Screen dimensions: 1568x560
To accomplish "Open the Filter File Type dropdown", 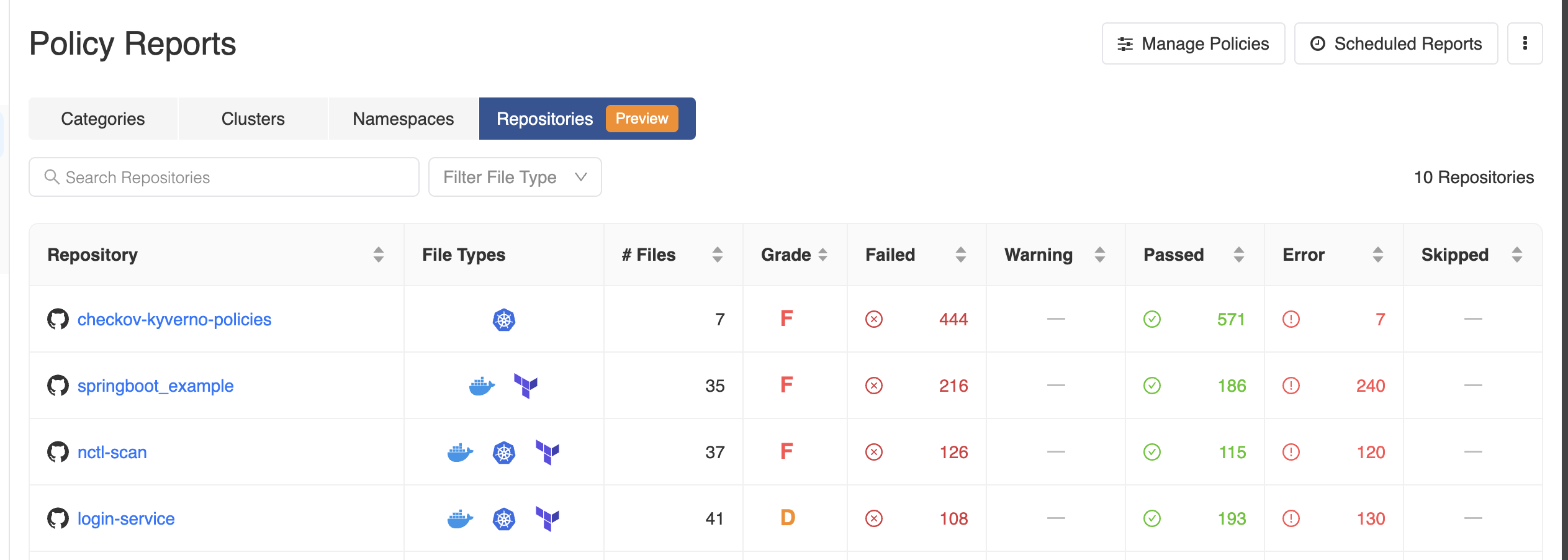I will (x=515, y=177).
